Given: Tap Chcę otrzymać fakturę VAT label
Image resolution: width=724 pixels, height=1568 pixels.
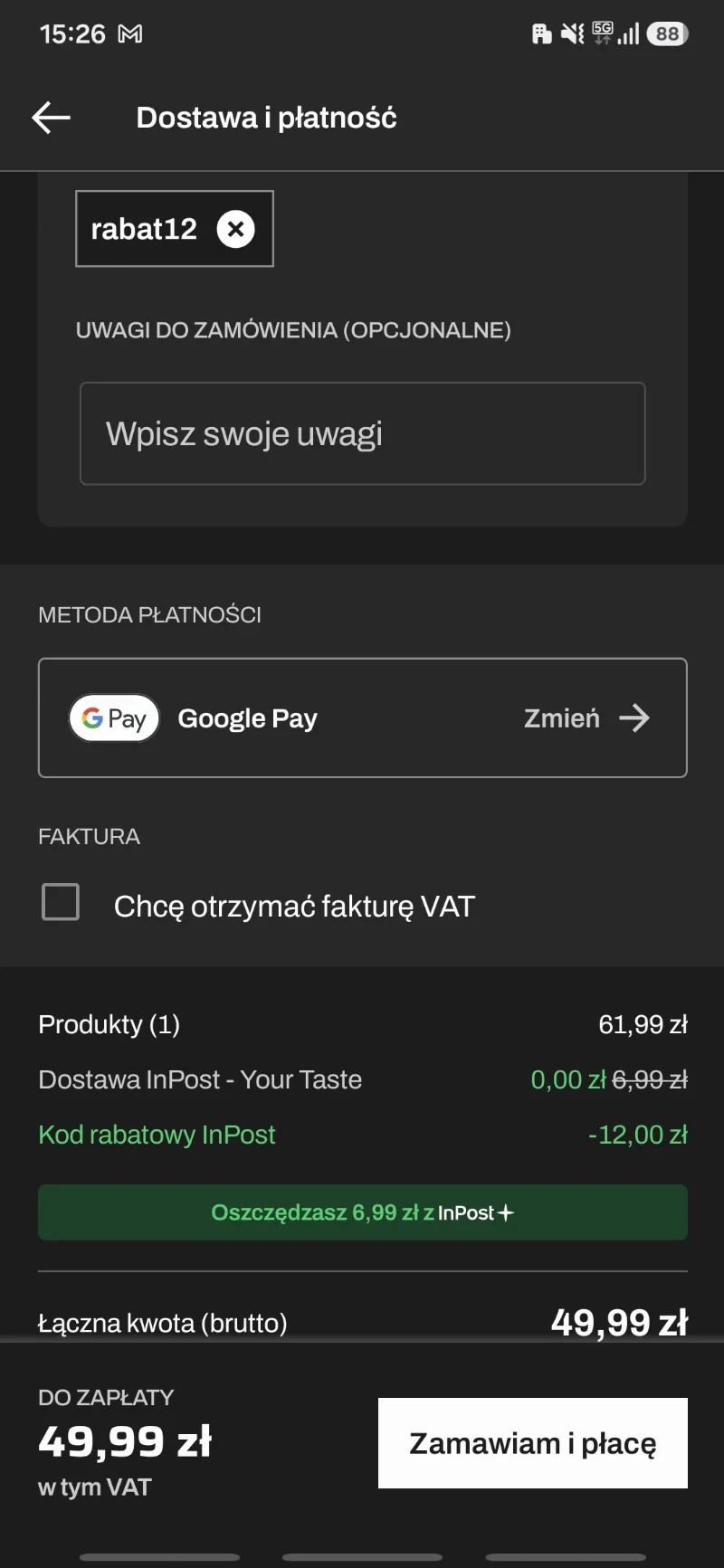Looking at the screenshot, I should (x=294, y=907).
